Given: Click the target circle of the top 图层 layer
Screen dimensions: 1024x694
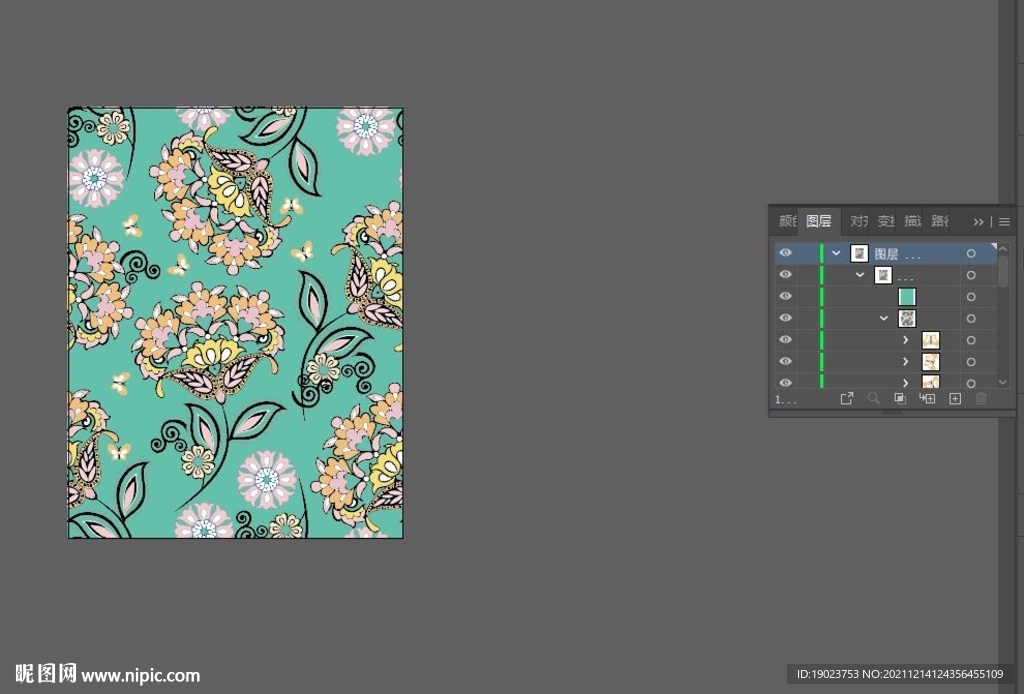Looking at the screenshot, I should pyautogui.click(x=970, y=254).
